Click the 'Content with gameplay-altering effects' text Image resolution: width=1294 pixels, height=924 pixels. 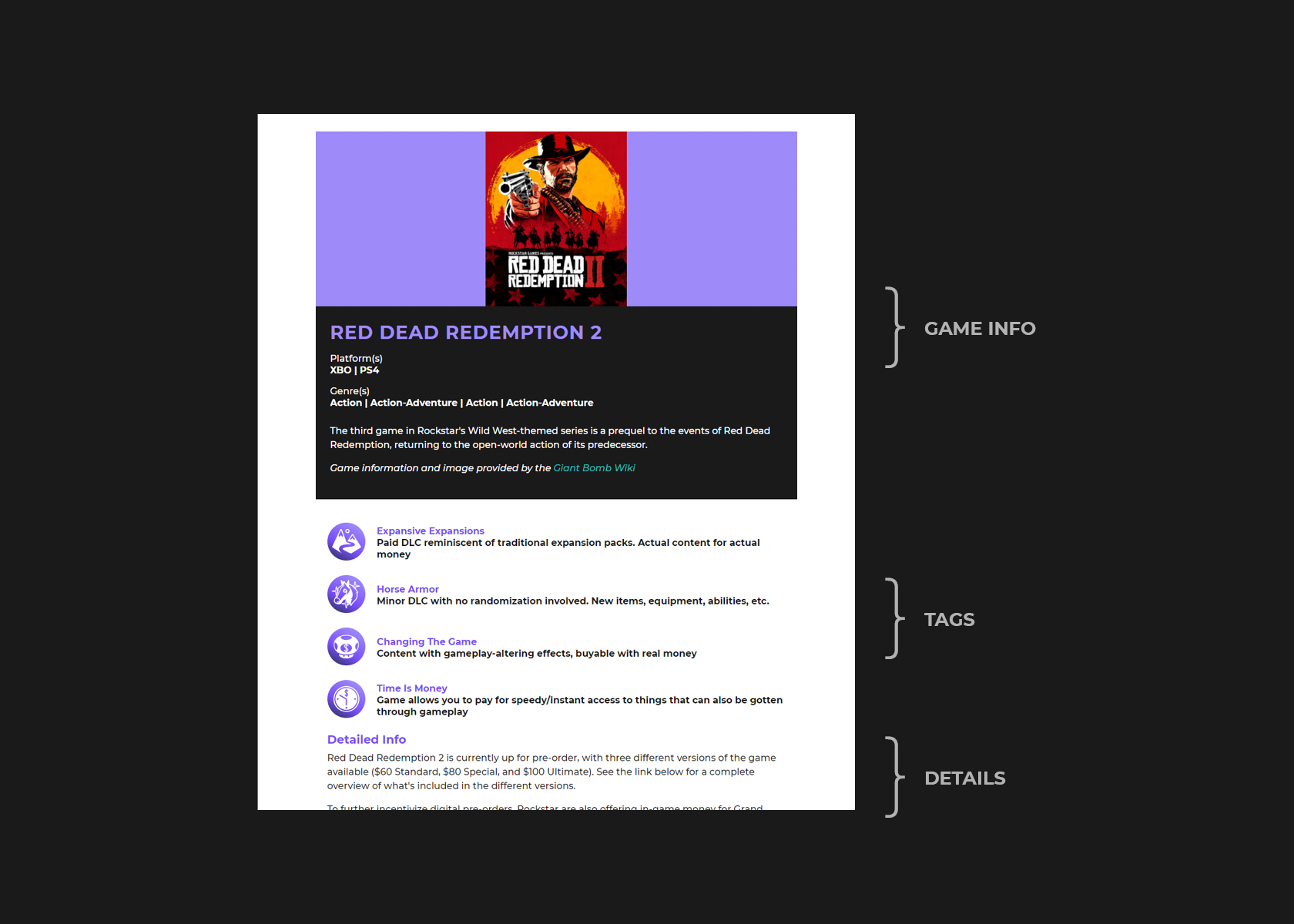point(536,653)
